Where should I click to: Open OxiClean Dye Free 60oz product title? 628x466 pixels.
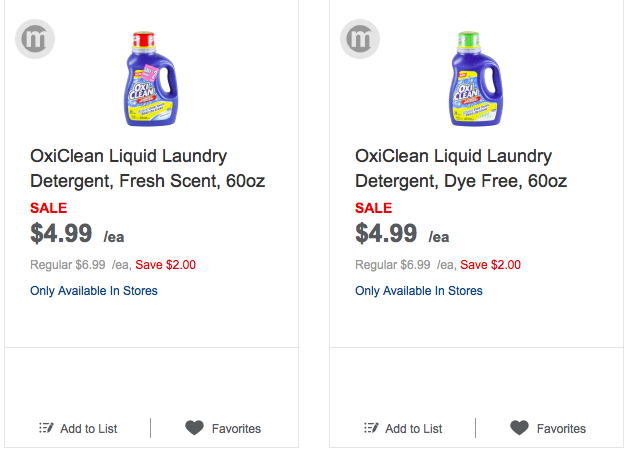tap(461, 169)
